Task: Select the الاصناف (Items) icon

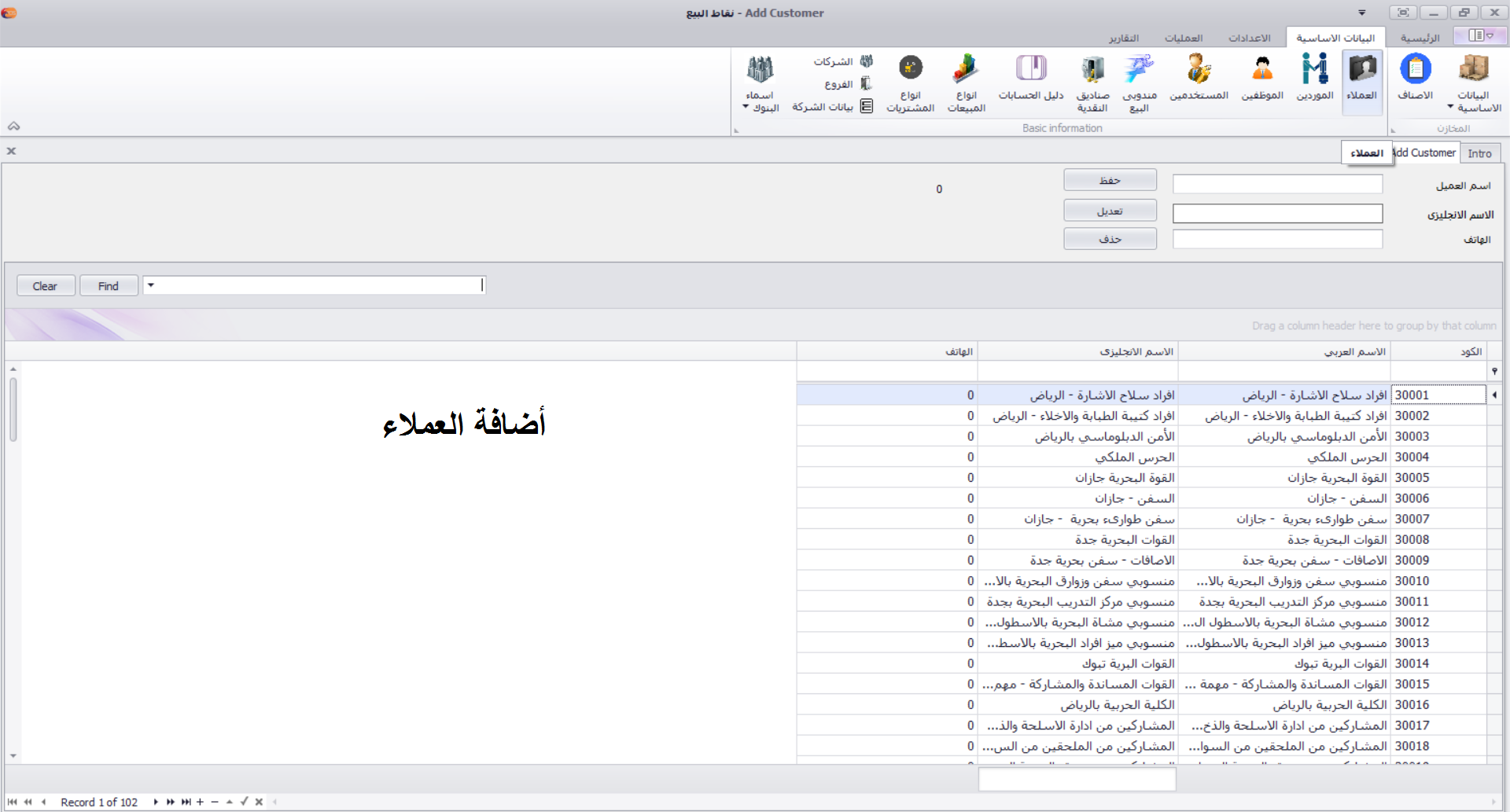Action: (1415, 79)
